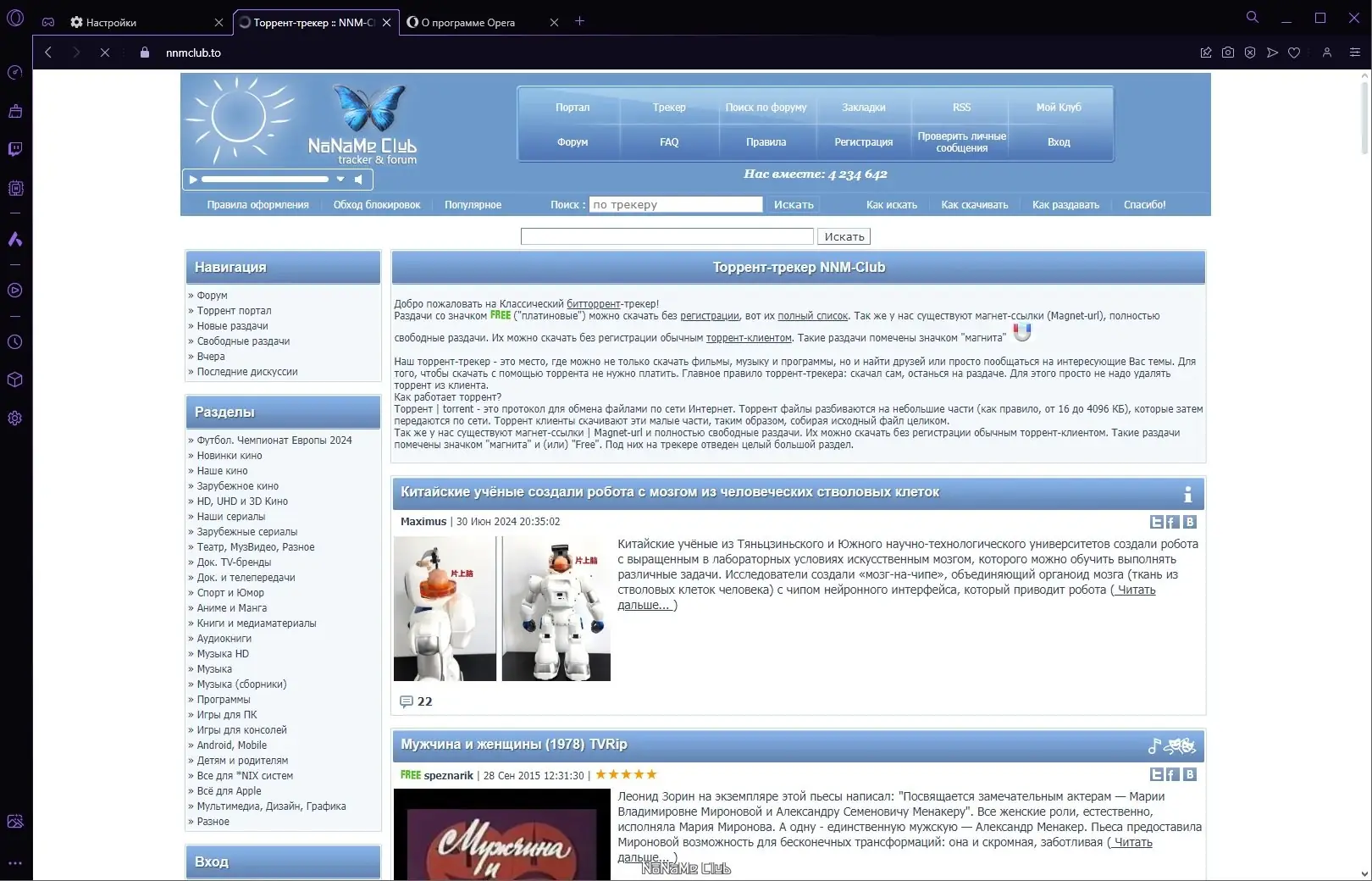Open Easy Setup menu in toolbar
The height and width of the screenshot is (881, 1372).
(1355, 53)
